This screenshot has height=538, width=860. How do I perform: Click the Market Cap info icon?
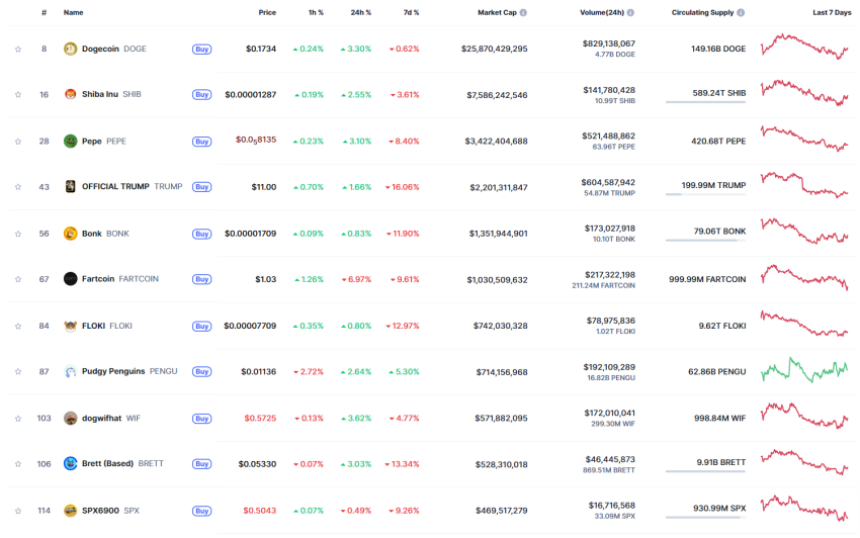(523, 13)
